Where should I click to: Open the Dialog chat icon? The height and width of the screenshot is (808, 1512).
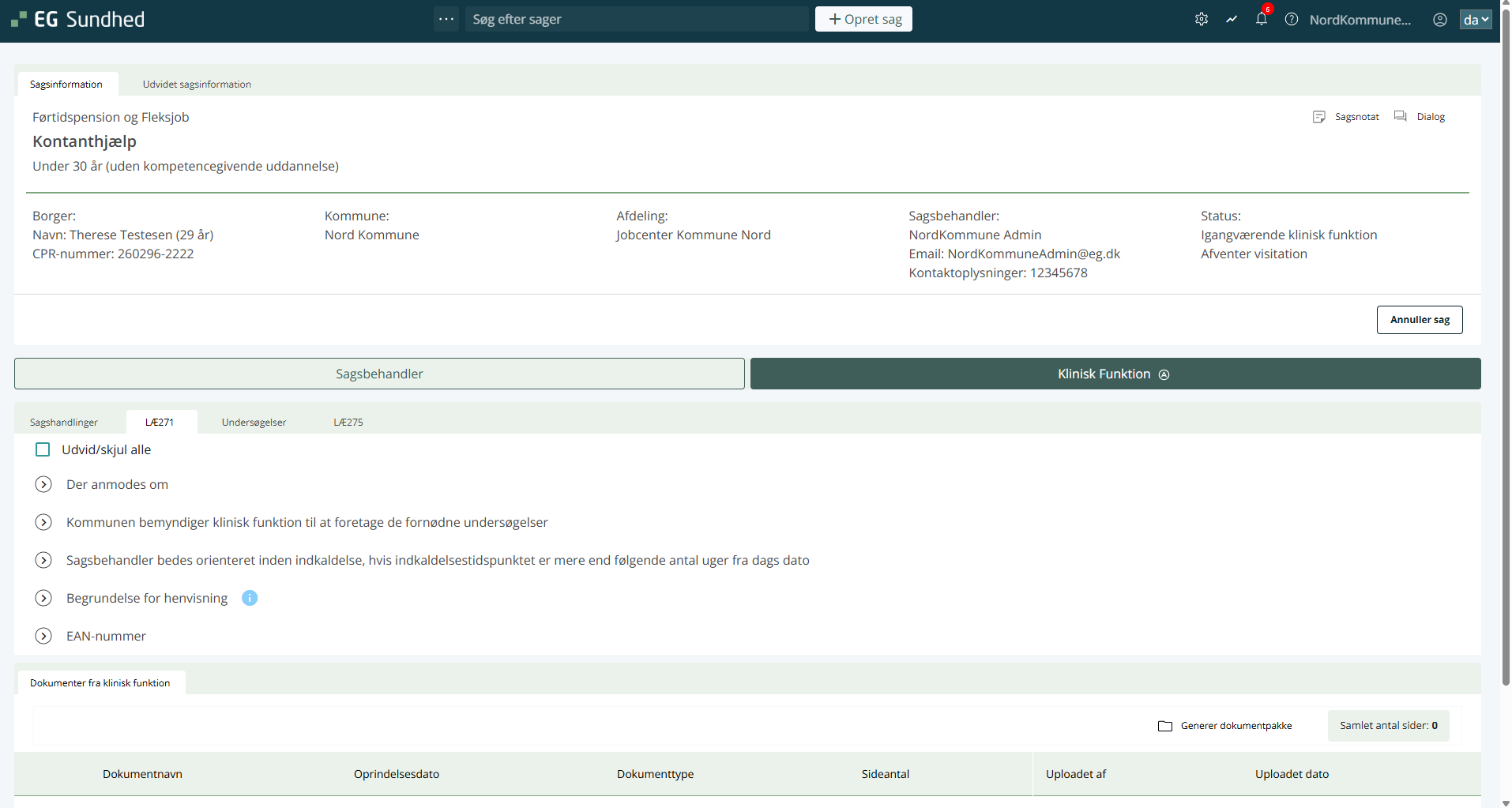pyautogui.click(x=1401, y=116)
